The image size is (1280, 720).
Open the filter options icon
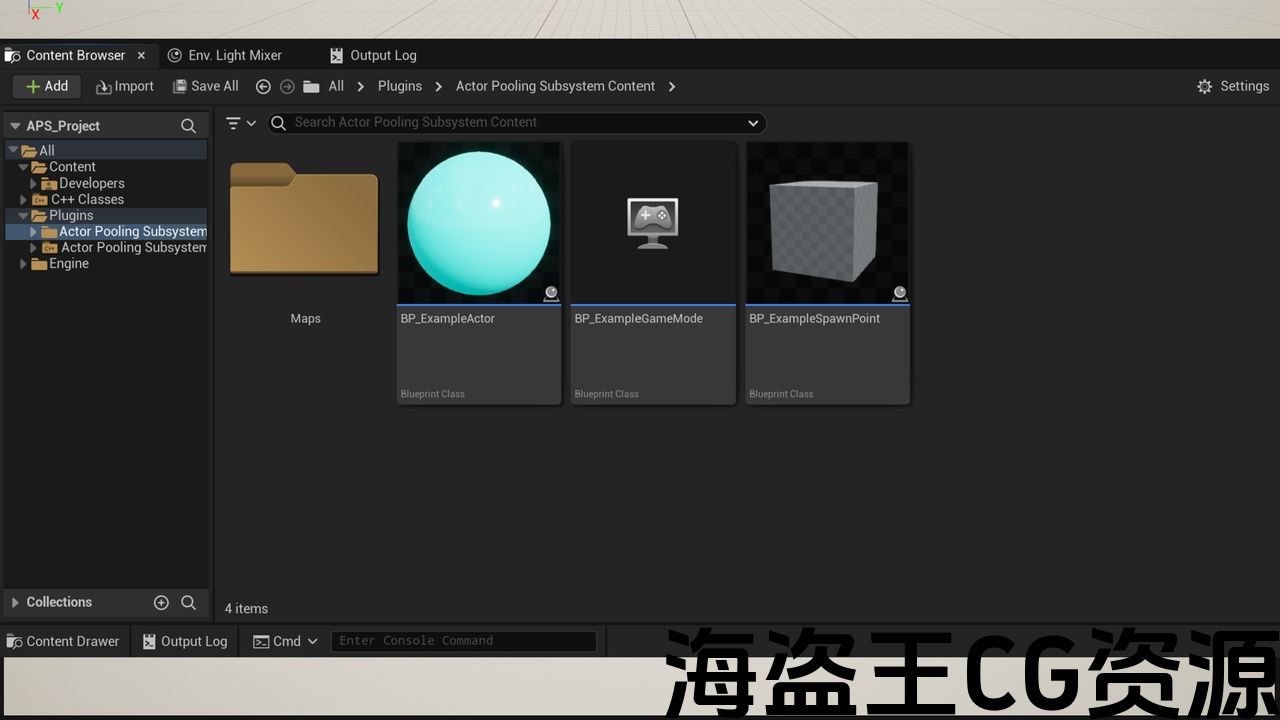(x=240, y=123)
